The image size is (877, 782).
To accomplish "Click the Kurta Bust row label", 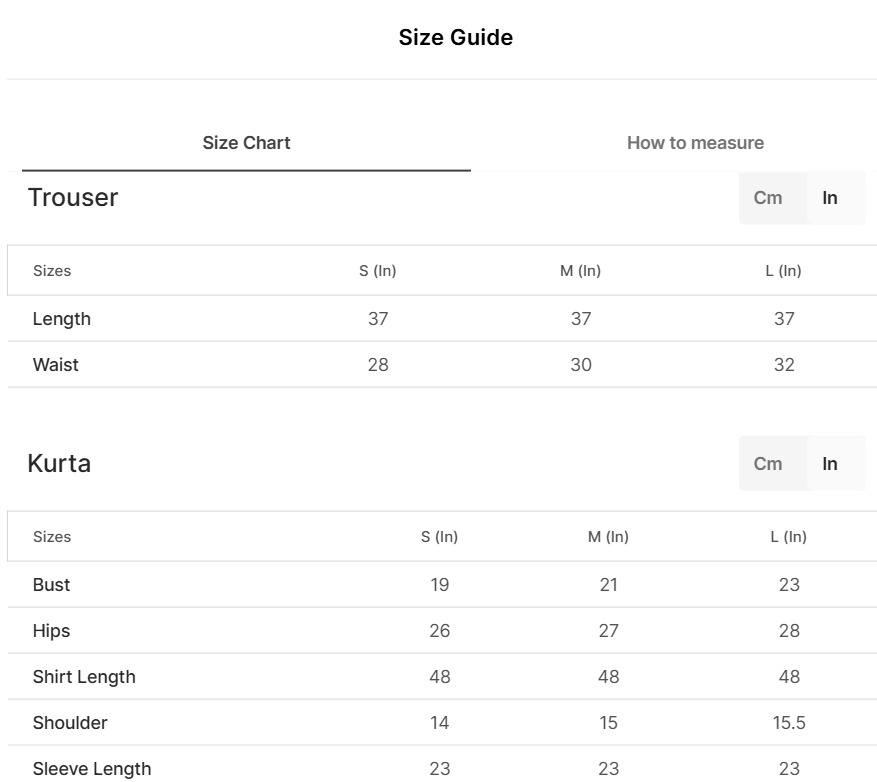I will (52, 585).
